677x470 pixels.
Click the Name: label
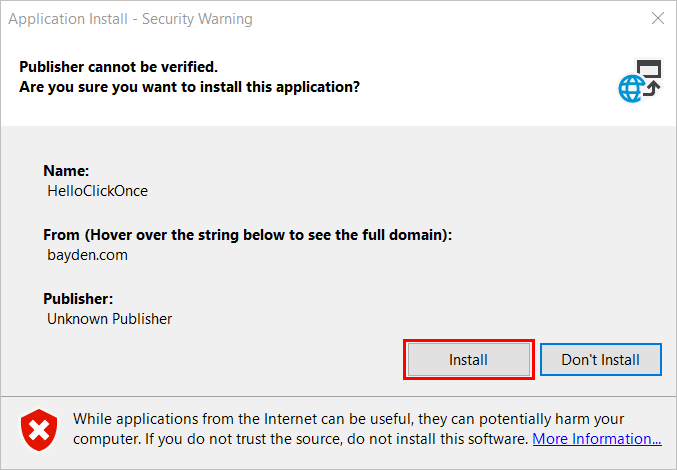pyautogui.click(x=66, y=171)
